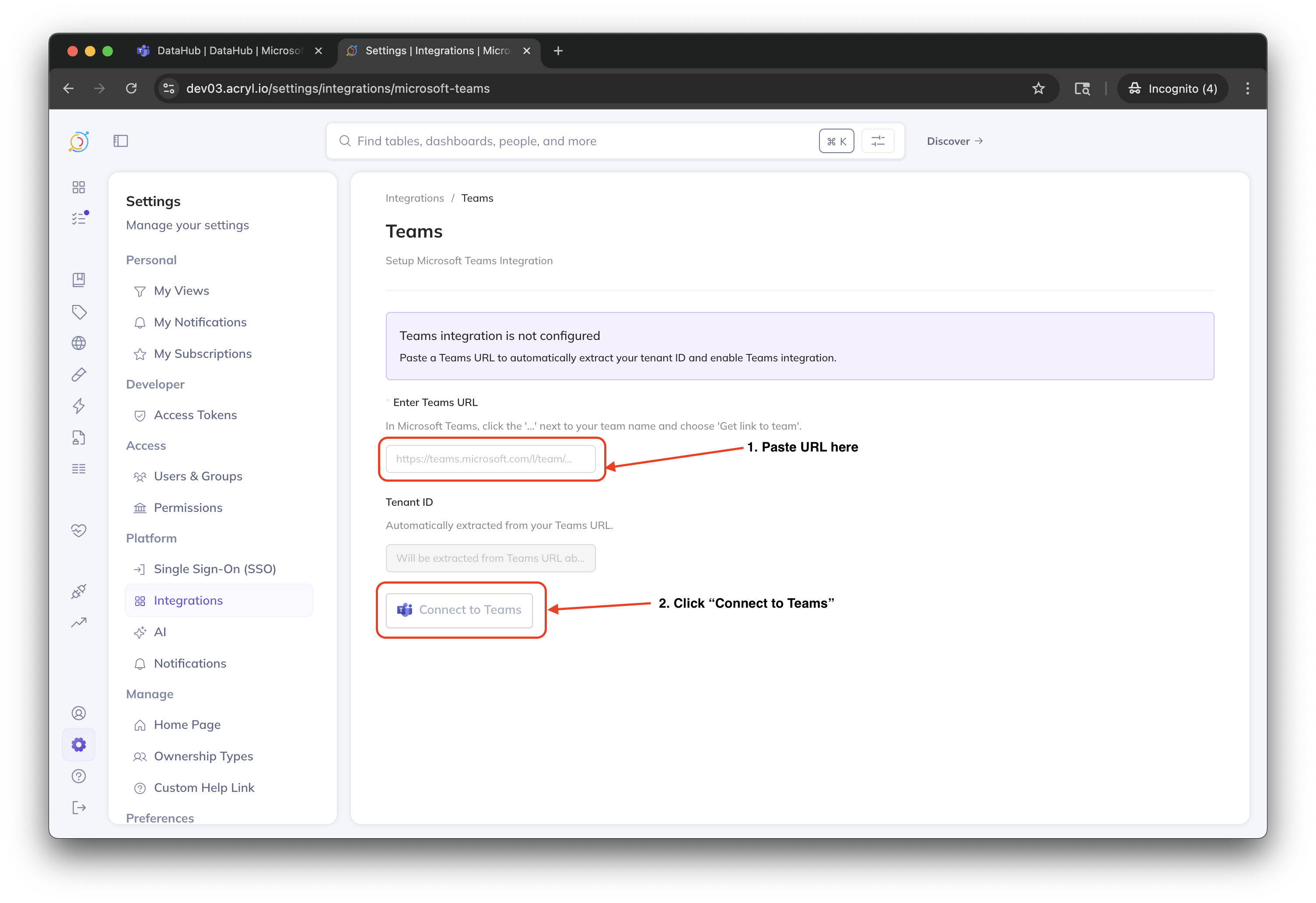The image size is (1316, 903).
Task: Click the Discover link
Action: pyautogui.click(x=954, y=141)
